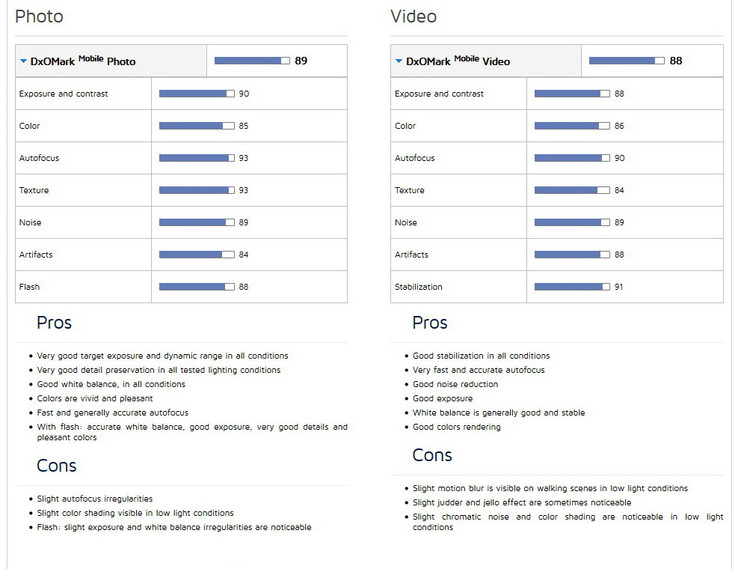Select the Photo Artifacts row label
The width and height of the screenshot is (738, 569).
point(36,255)
